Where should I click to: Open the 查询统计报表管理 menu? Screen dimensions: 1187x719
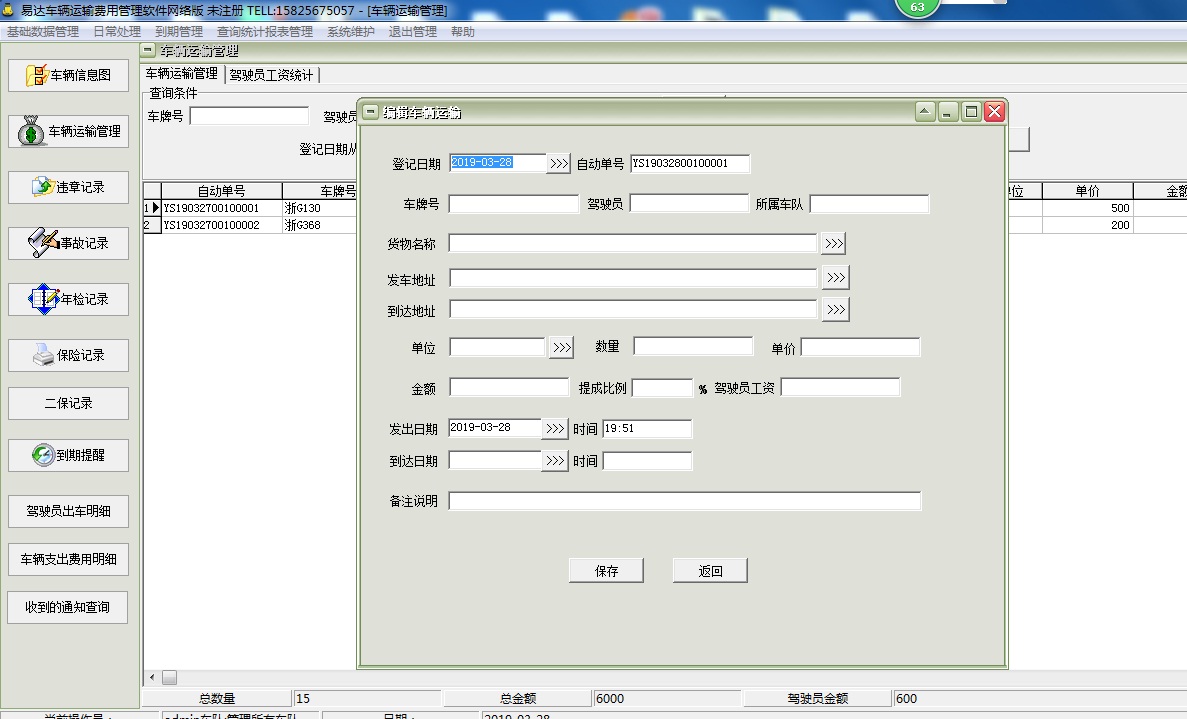264,31
